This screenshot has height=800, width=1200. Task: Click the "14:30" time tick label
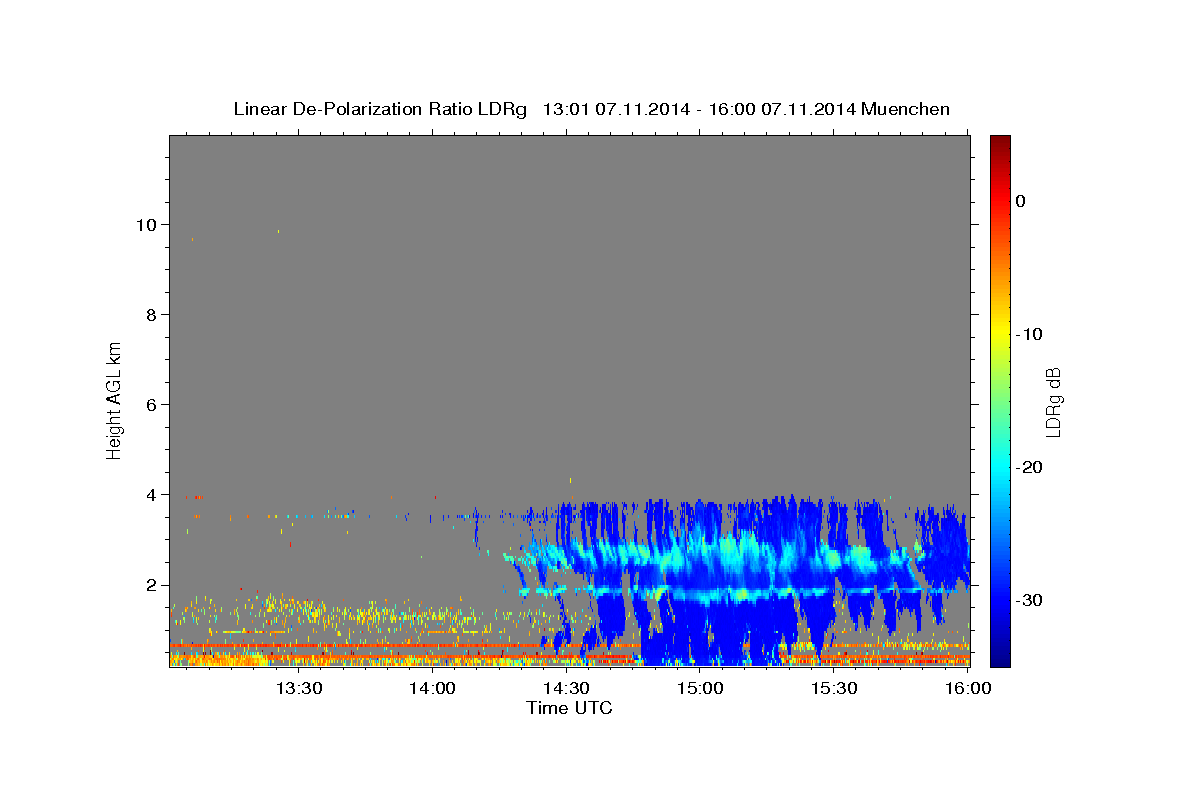click(566, 688)
